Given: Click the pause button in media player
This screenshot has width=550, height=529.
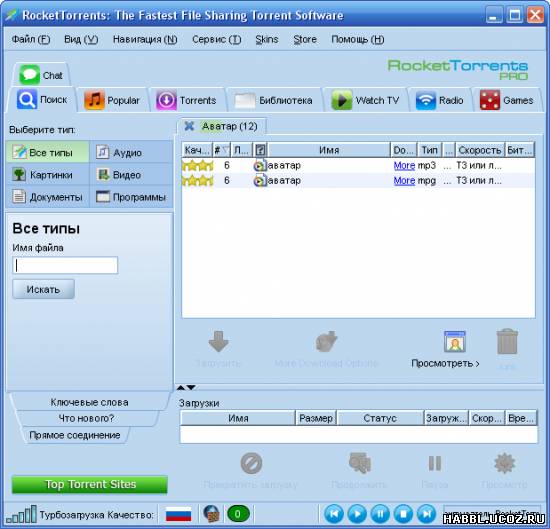Looking at the screenshot, I should tap(380, 514).
